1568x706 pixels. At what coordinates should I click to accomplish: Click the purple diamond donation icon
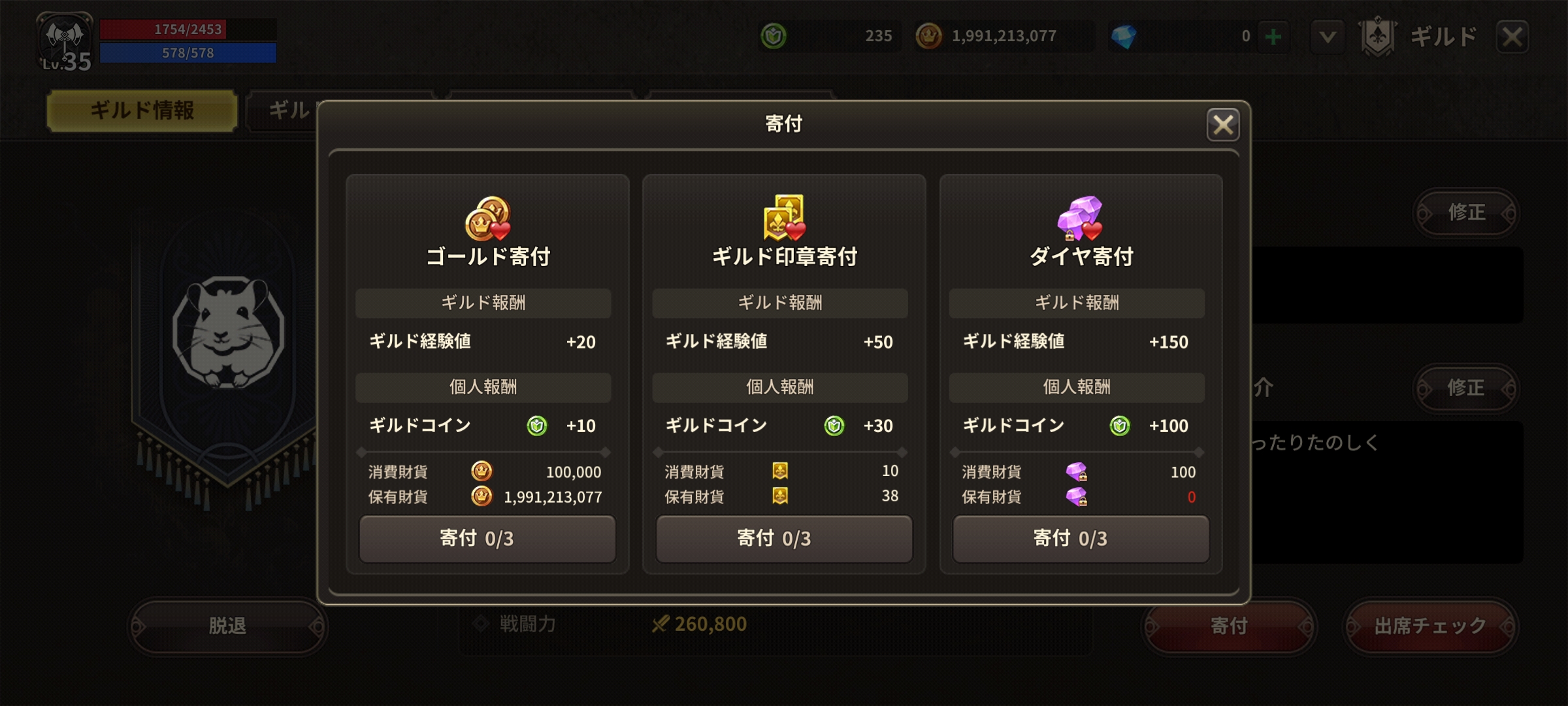tap(1080, 218)
